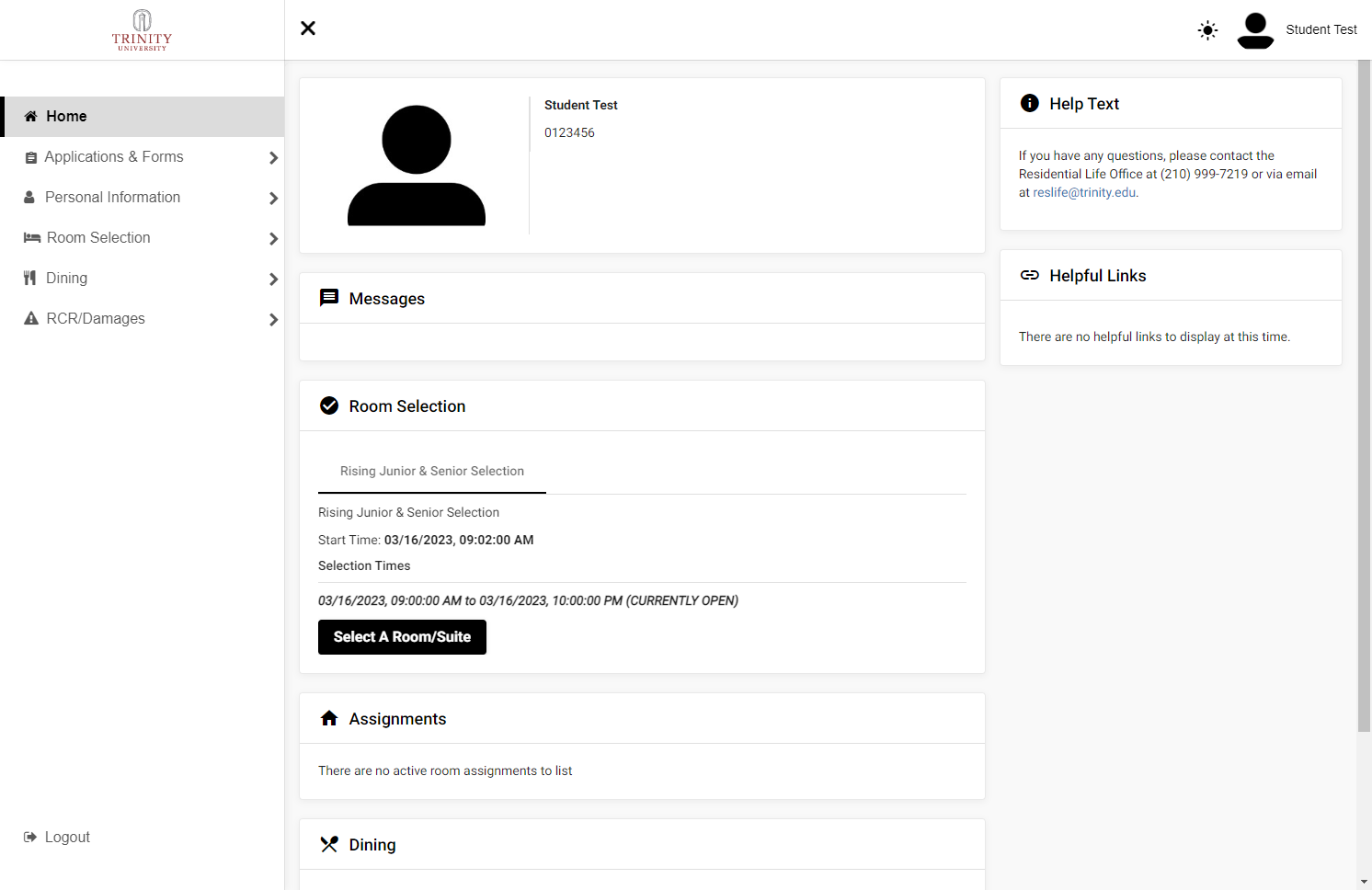Click the Dining crossed utensils card icon
Viewport: 1372px width, 890px height.
click(x=329, y=844)
